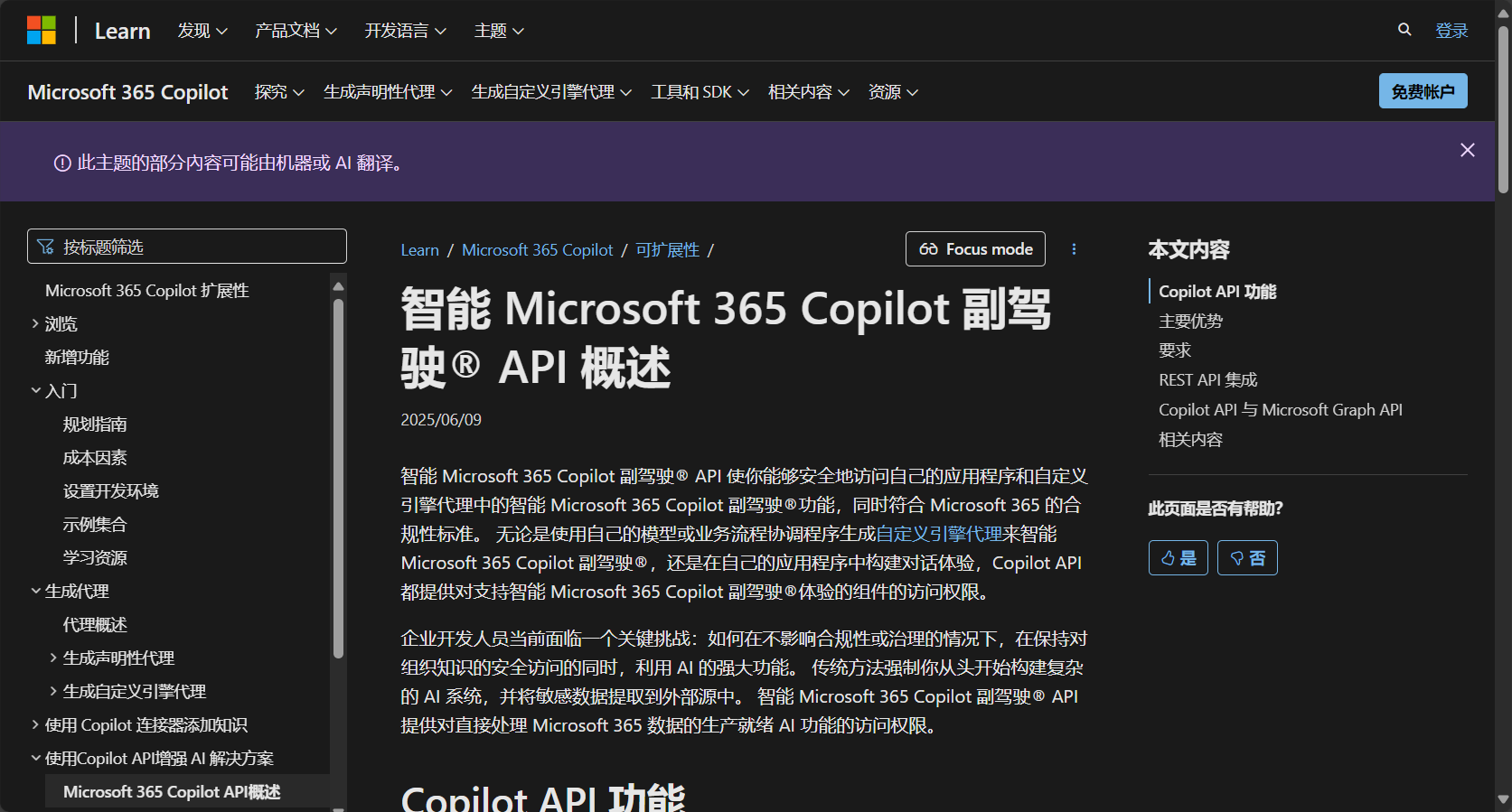Open the Learn home link
Screen dimensions: 1512x812
pos(122,31)
